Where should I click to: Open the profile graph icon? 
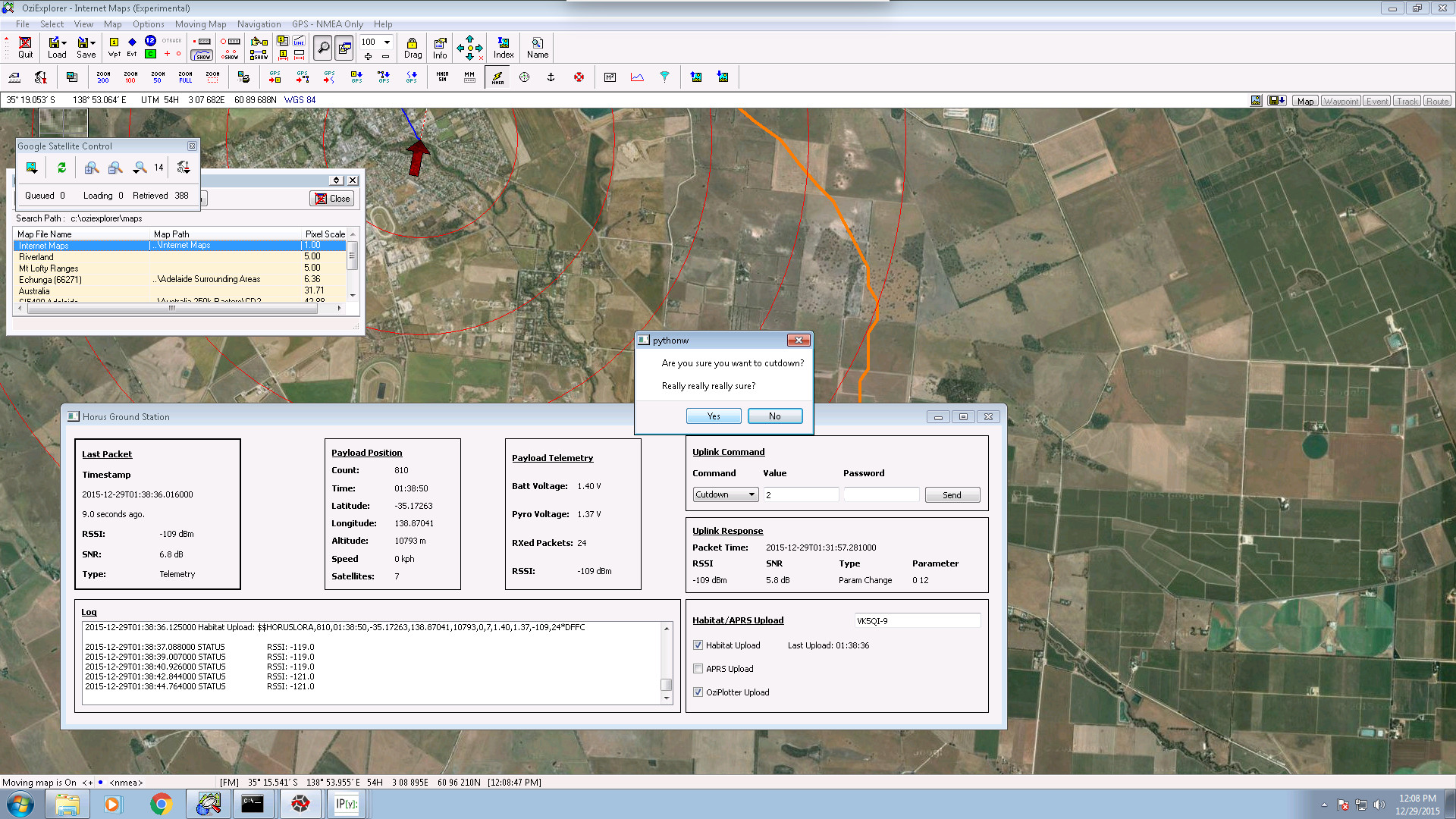click(637, 77)
